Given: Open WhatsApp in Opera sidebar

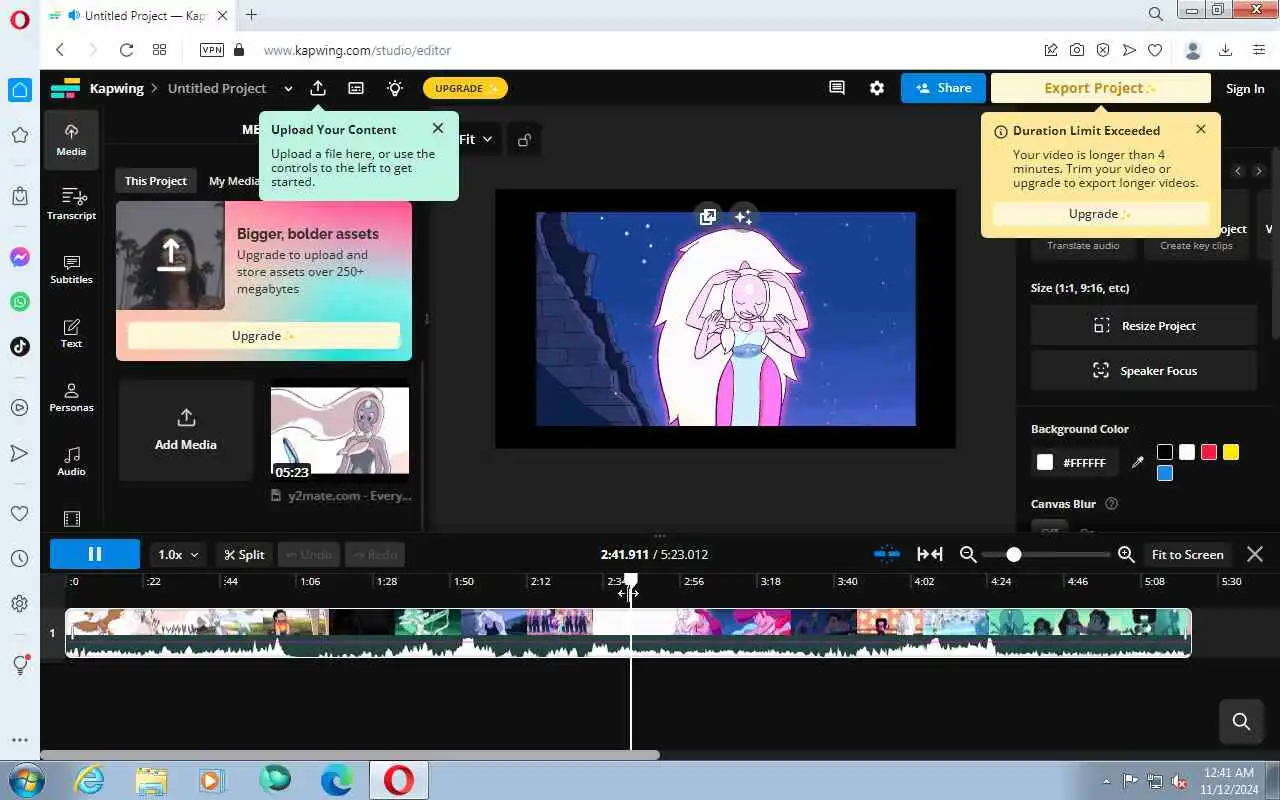Looking at the screenshot, I should pos(19,301).
